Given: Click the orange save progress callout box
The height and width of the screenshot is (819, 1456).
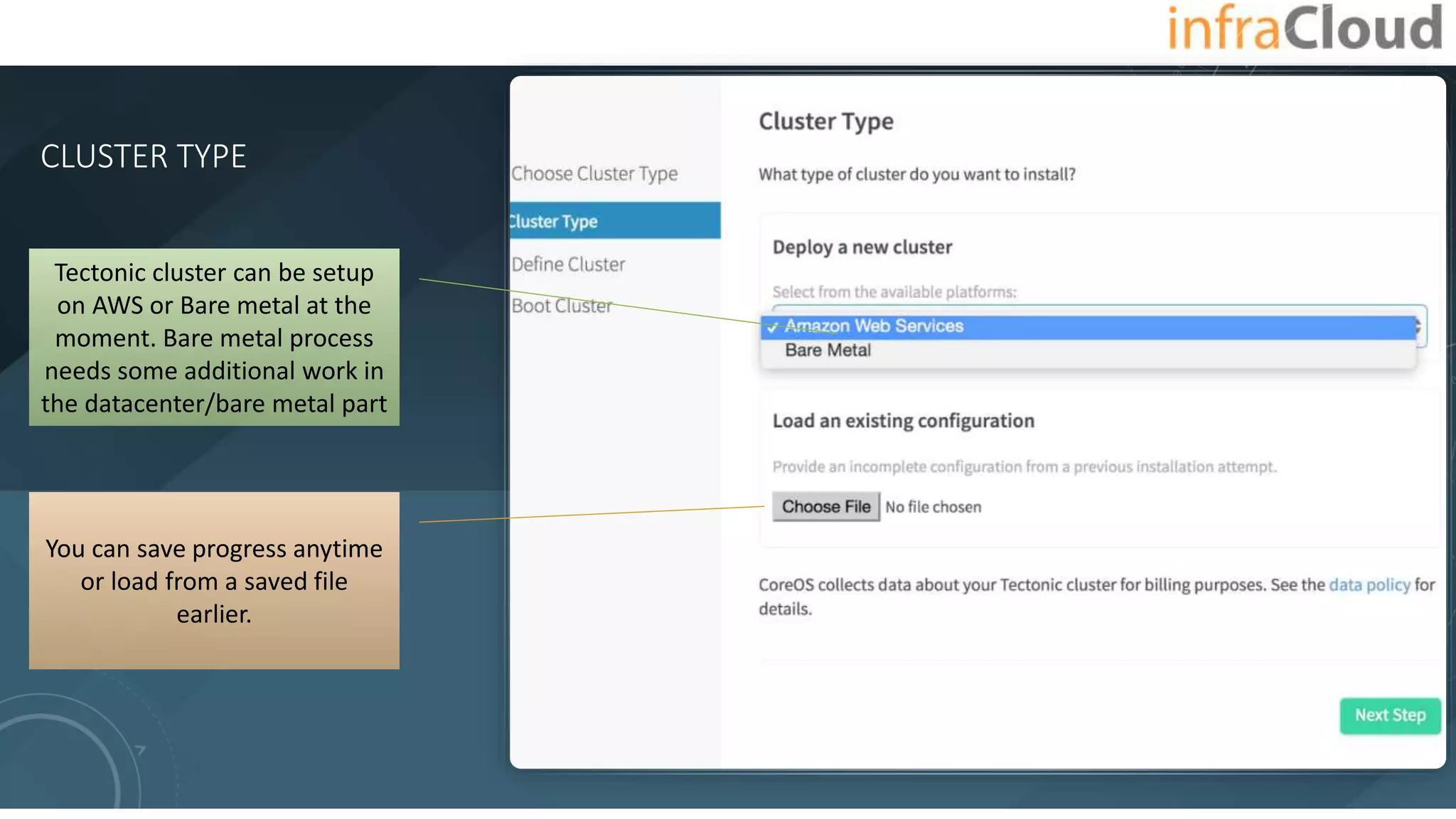Looking at the screenshot, I should (214, 580).
